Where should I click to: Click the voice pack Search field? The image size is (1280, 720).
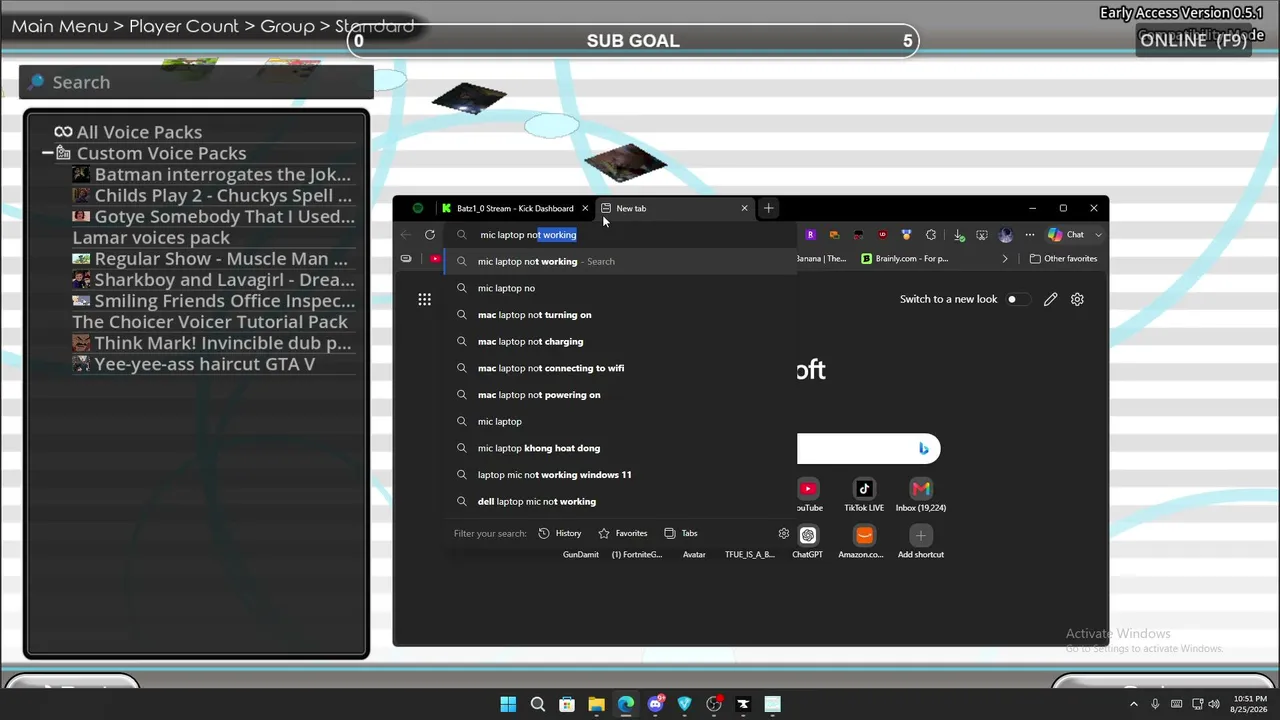196,82
